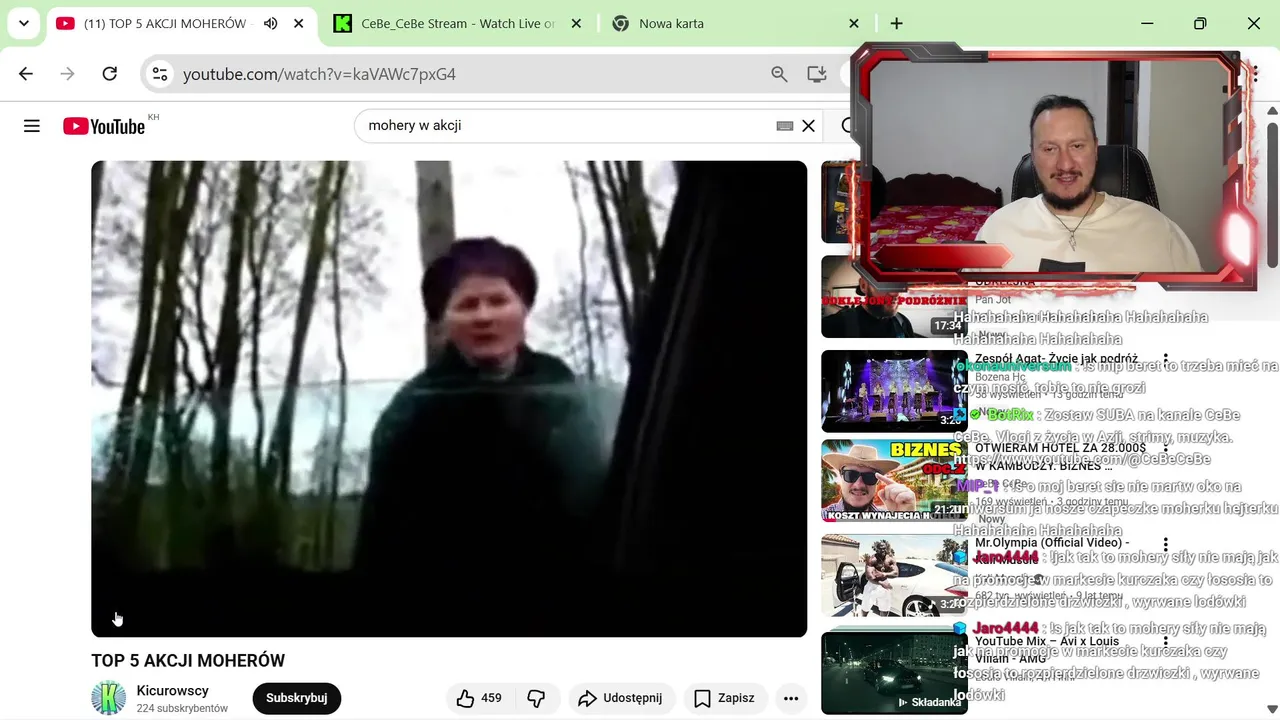This screenshot has height=720, width=1280.
Task: Clear the YouTube search query
Action: [x=808, y=126]
